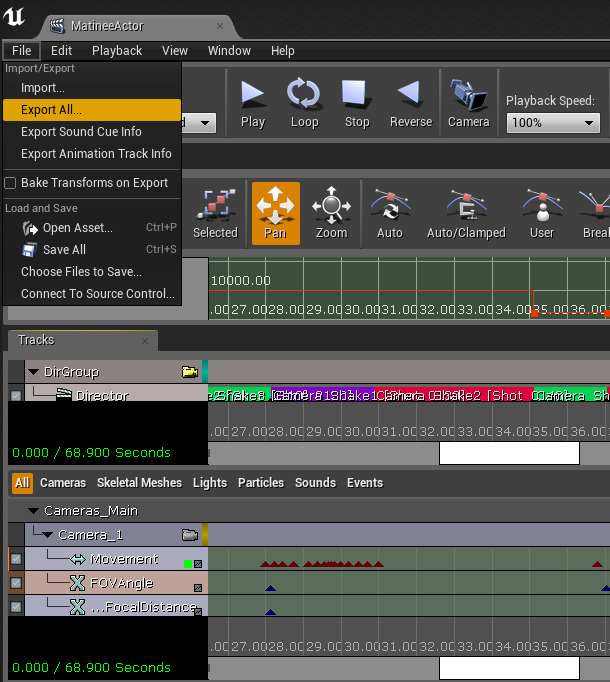Set the Auto tangent mode
Image resolution: width=610 pixels, height=682 pixels.
389,213
